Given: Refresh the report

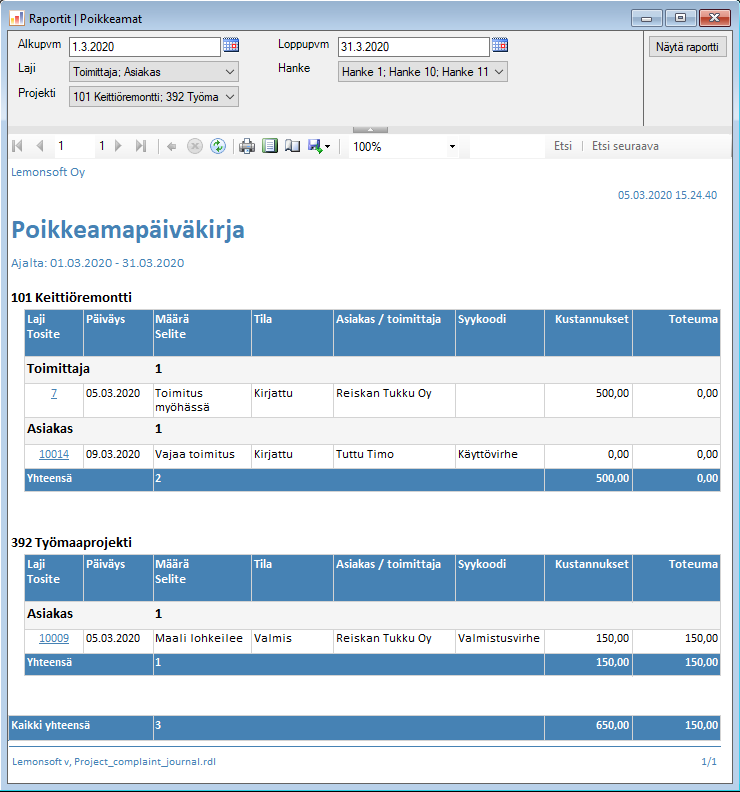Looking at the screenshot, I should 217,146.
